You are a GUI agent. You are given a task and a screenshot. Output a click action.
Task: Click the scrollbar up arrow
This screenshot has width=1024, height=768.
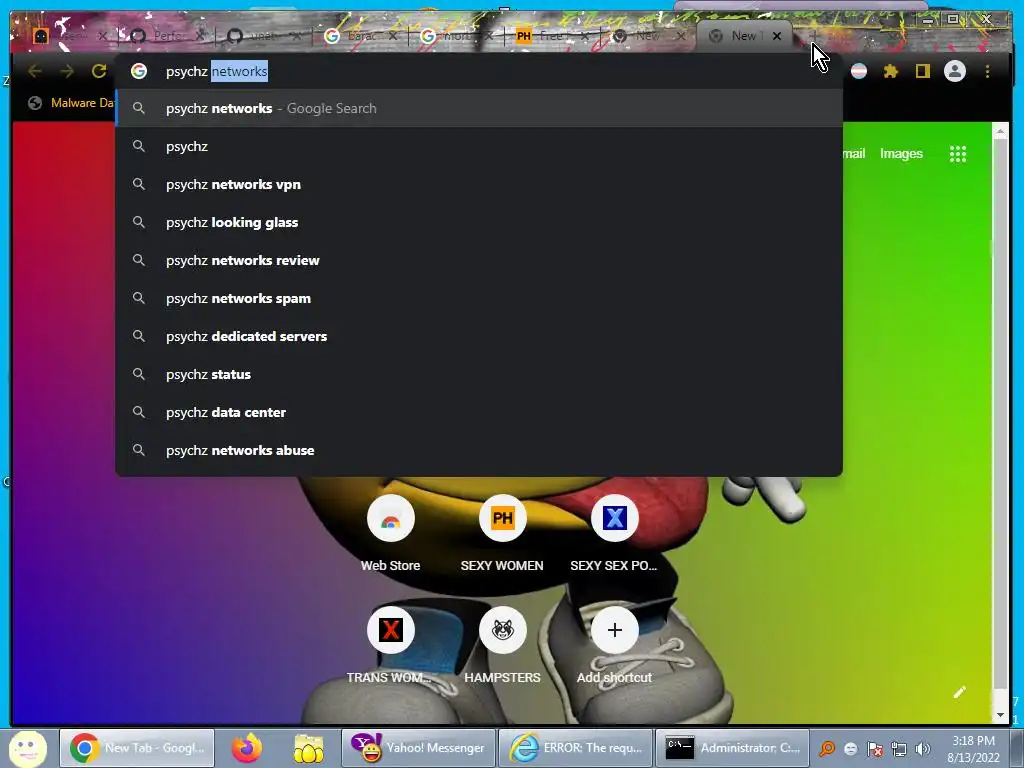pyautogui.click(x=1000, y=132)
